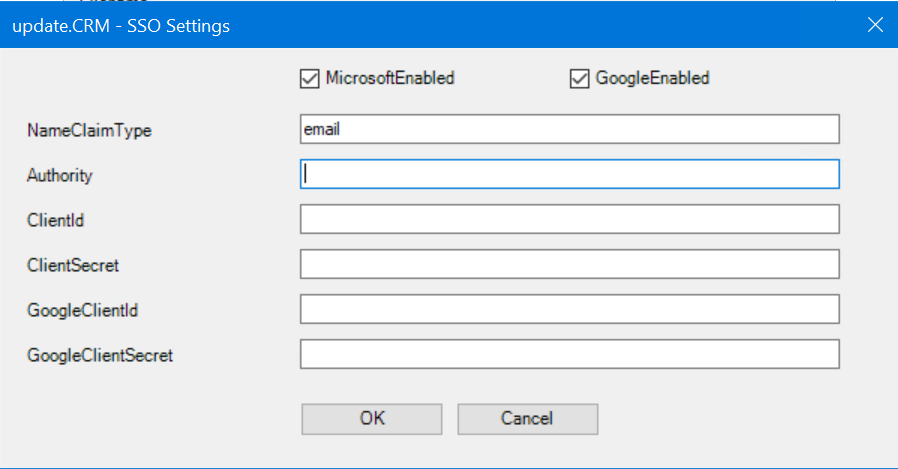The image size is (898, 469).
Task: Click the GoogleClientId label text
Action: (x=82, y=311)
